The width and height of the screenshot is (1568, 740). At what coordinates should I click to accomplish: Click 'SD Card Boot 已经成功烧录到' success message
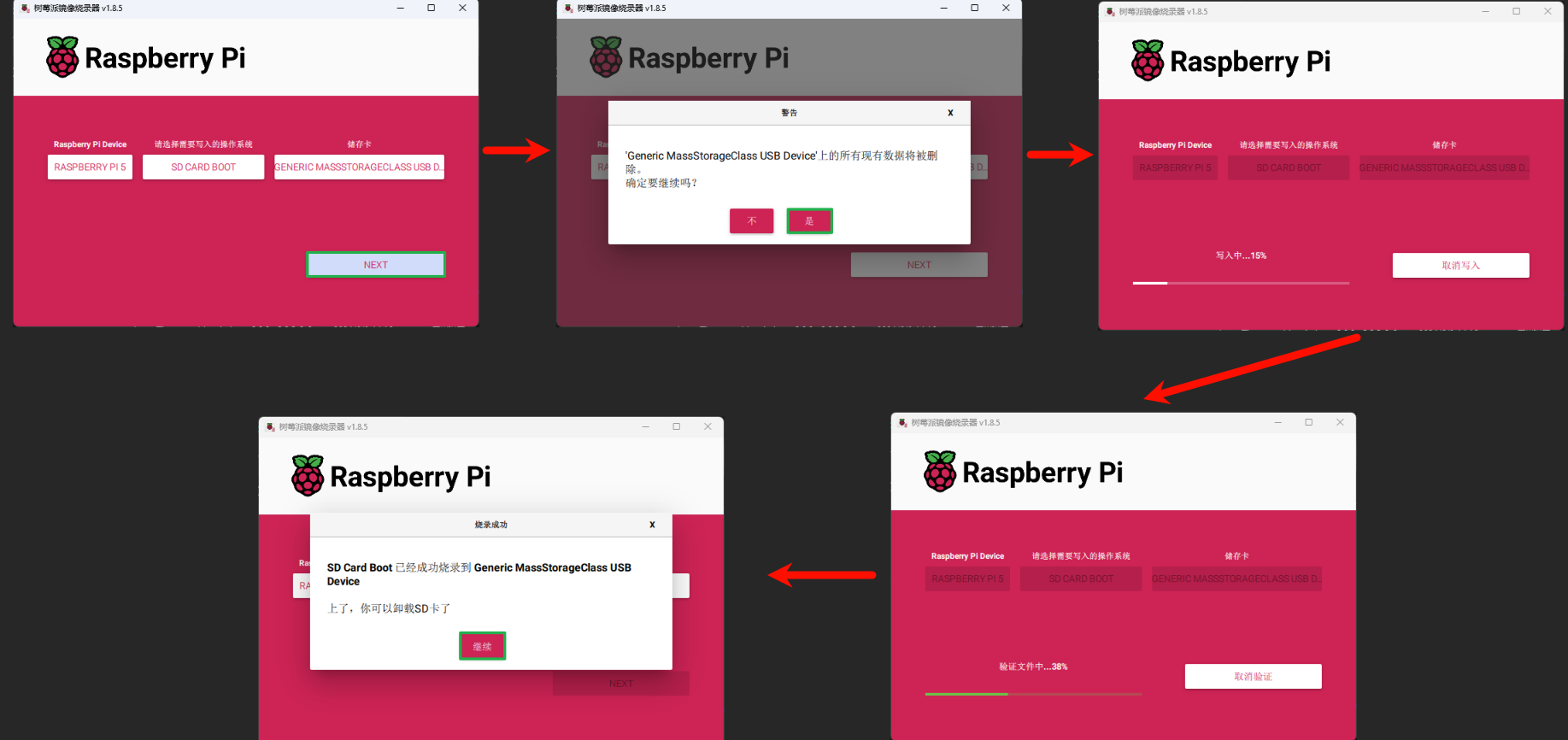click(x=479, y=574)
